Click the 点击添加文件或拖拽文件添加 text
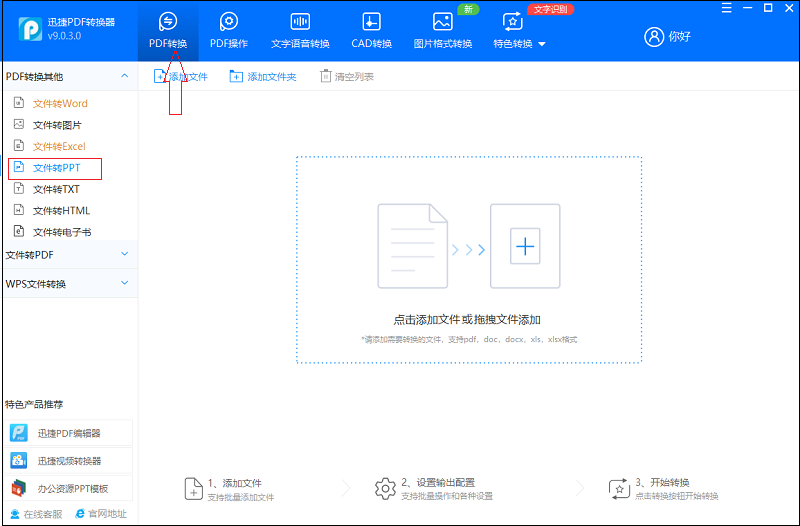This screenshot has height=526, width=800. 467,320
